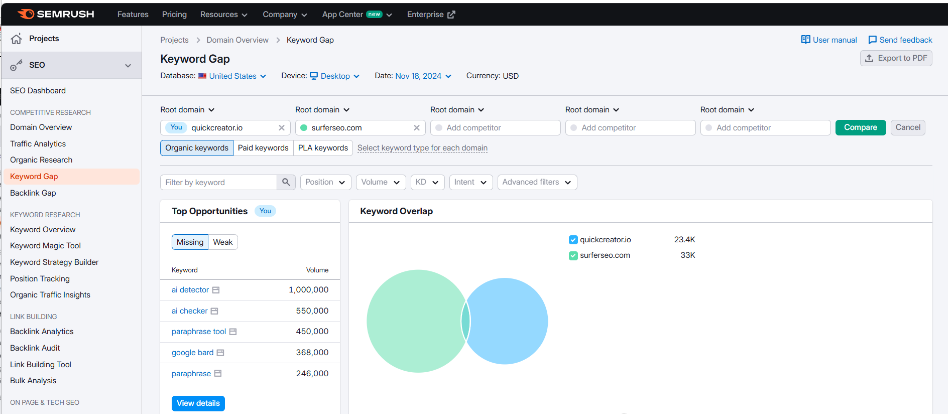
Task: Switch Top Opportunities to Weak
Action: click(x=222, y=242)
